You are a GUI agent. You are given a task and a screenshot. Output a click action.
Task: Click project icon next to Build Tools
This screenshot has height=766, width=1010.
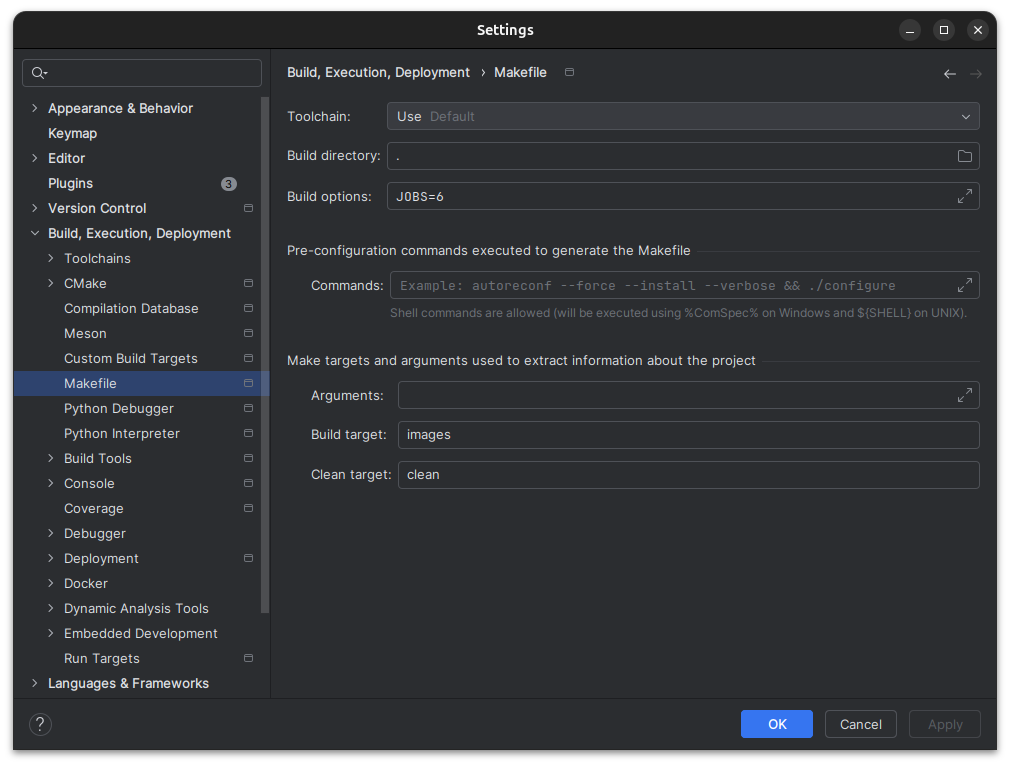tap(248, 458)
